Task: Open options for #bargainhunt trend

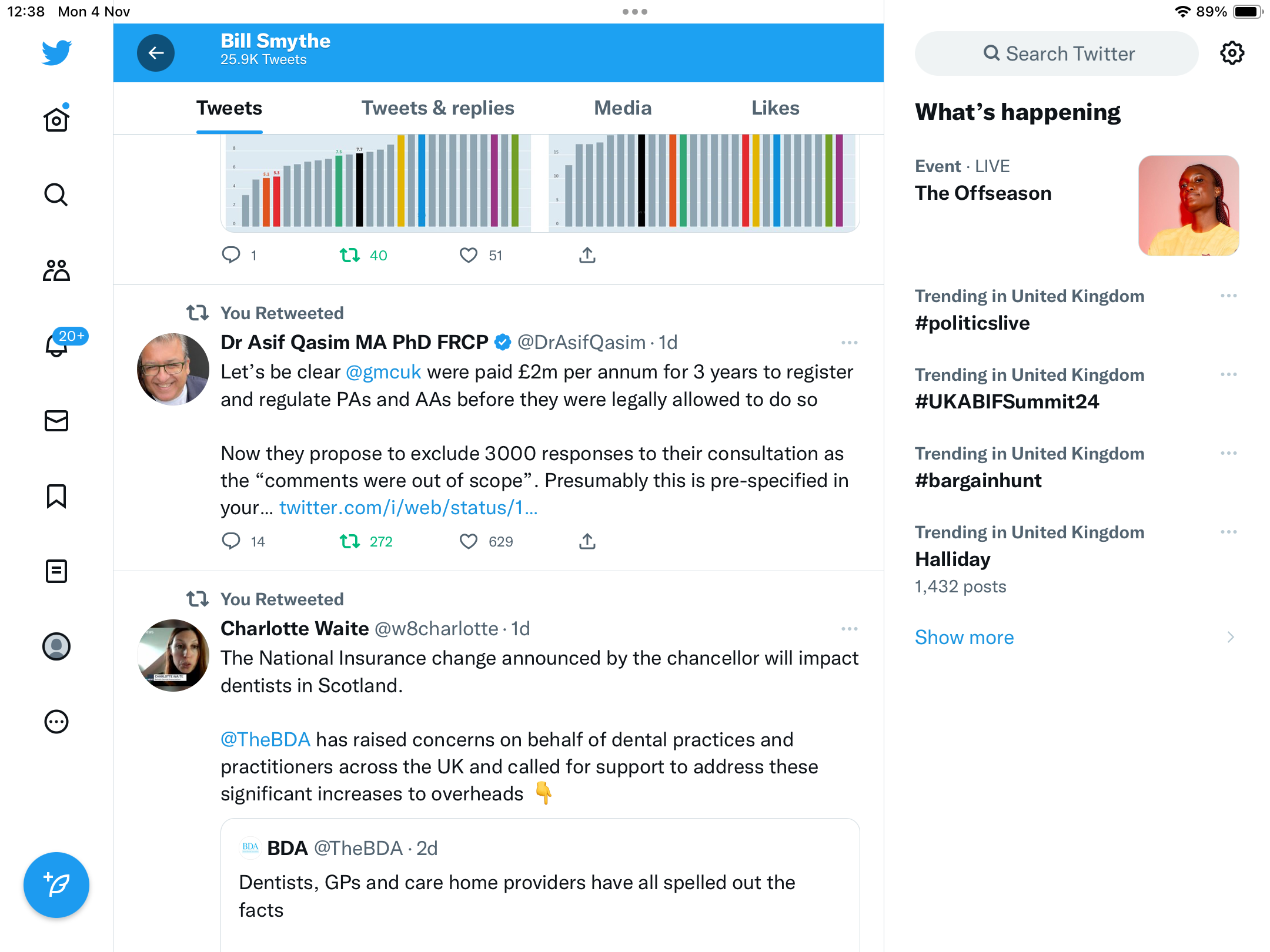Action: [x=1229, y=453]
